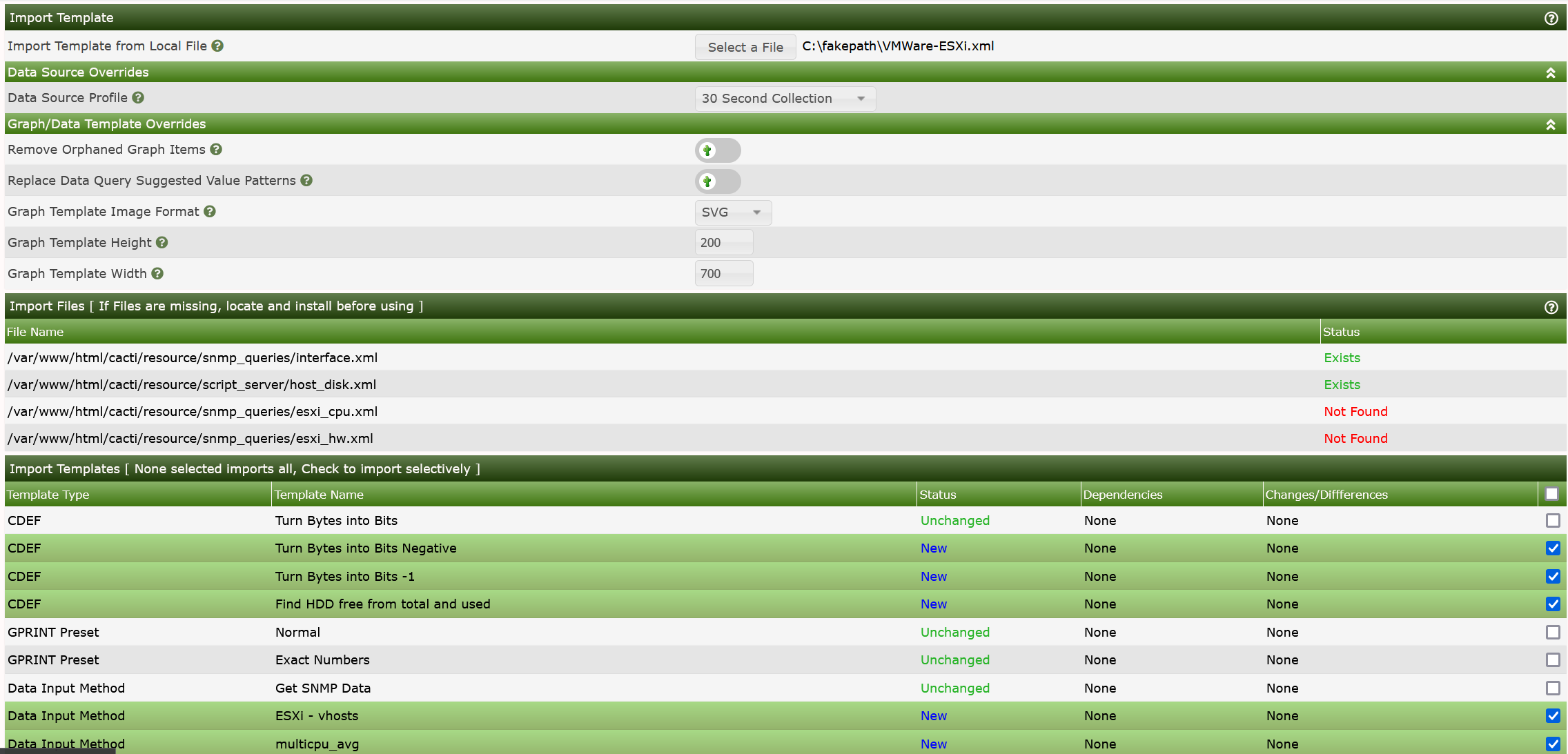This screenshot has height=754, width=1568.
Task: Collapse the Data Source Overrides section
Action: coord(1551,72)
